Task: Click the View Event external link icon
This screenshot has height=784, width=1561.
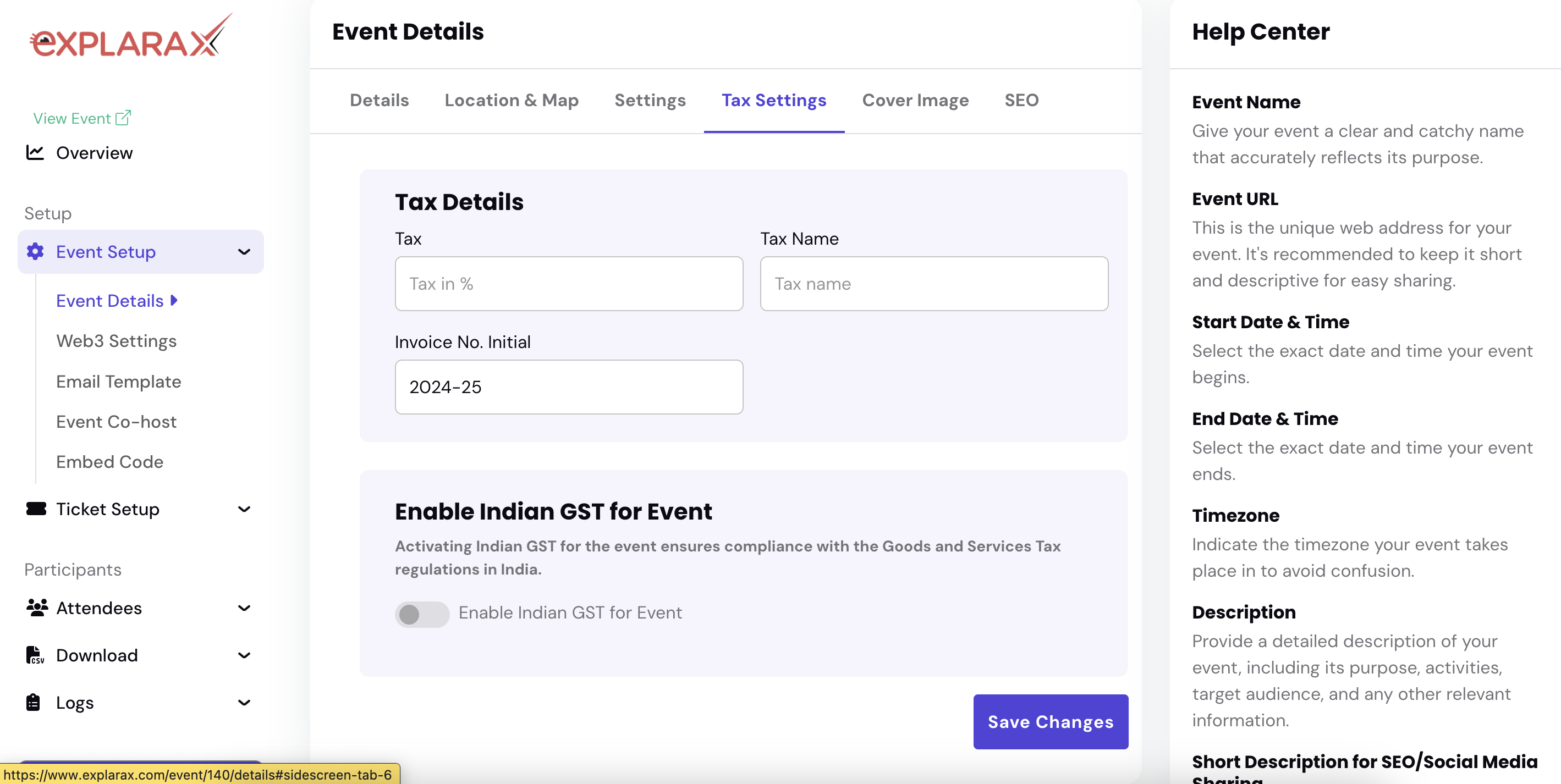Action: coord(123,118)
